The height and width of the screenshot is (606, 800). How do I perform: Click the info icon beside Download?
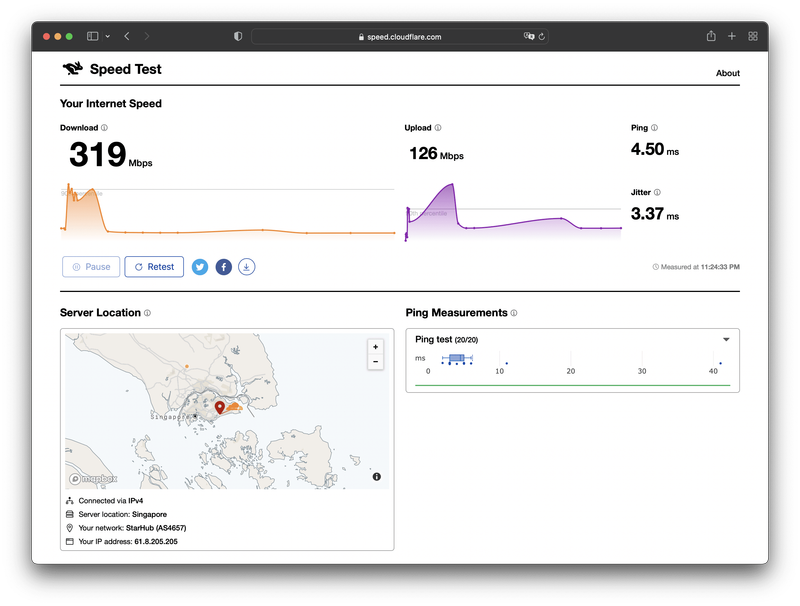click(105, 128)
